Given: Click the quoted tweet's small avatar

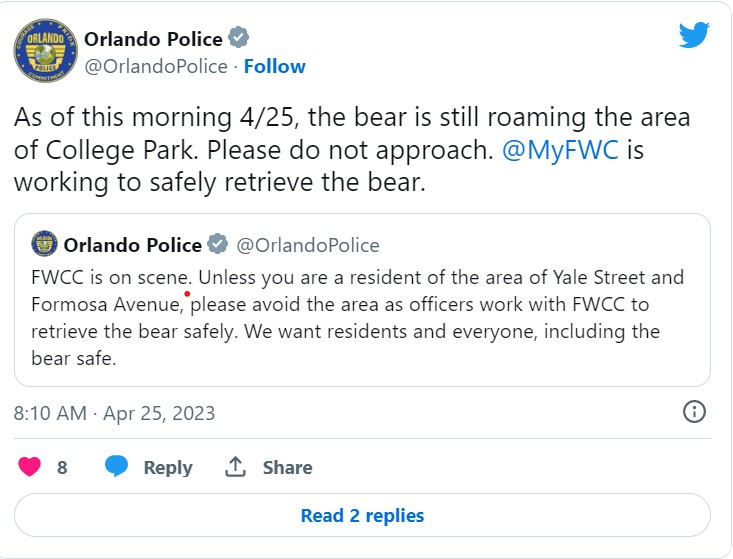Looking at the screenshot, I should (x=44, y=244).
